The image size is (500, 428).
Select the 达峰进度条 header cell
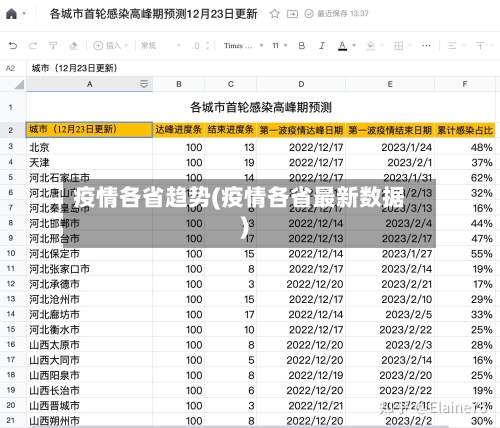pos(179,130)
